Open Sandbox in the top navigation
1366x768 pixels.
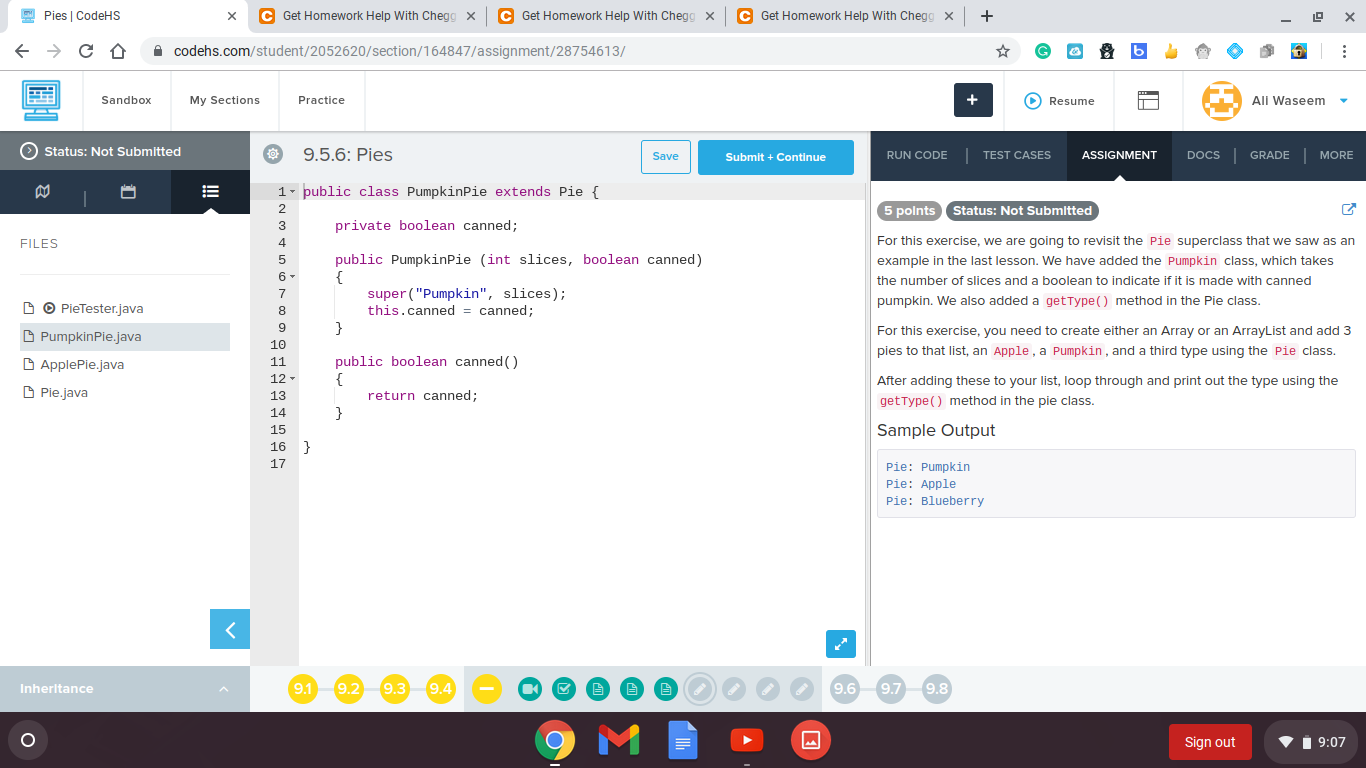point(126,100)
